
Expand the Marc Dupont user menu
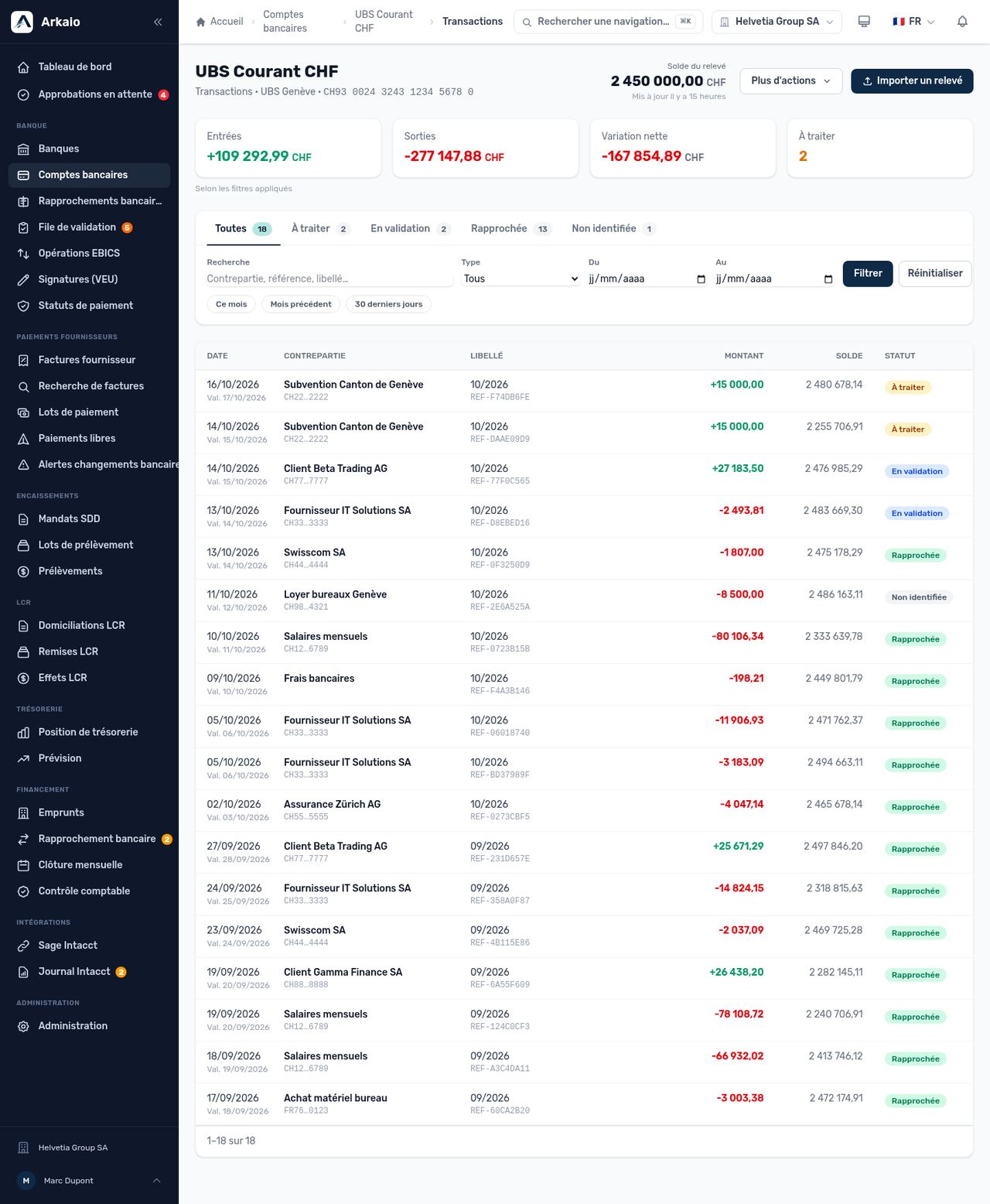(89, 1181)
